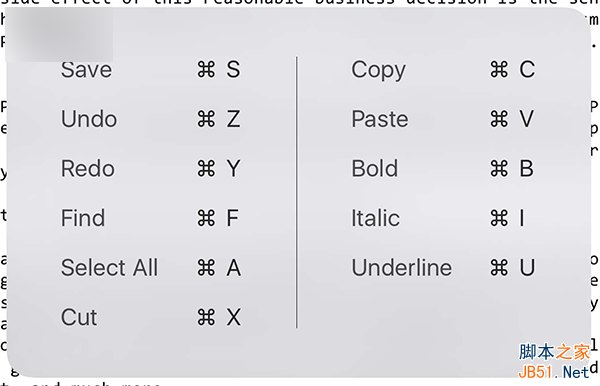
Task: Click the command symbol next to X
Action: pos(206,317)
